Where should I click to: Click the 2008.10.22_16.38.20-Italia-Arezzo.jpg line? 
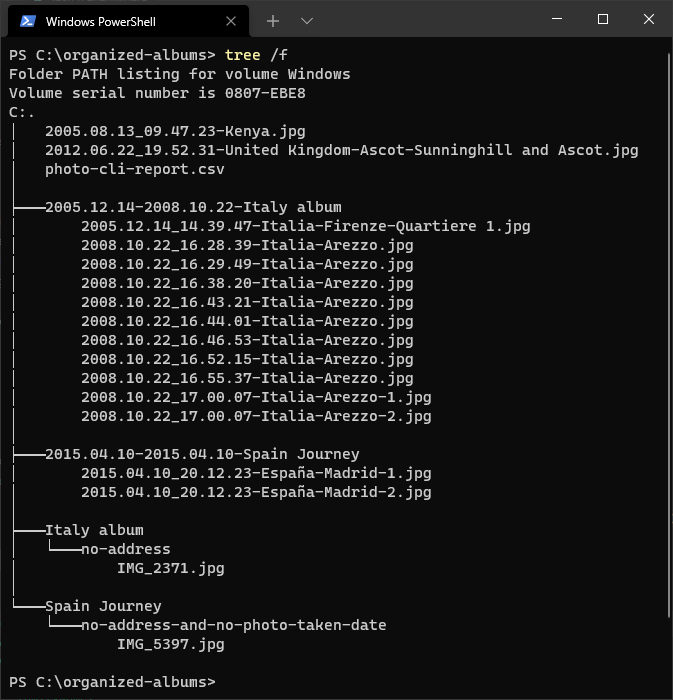[x=247, y=283]
